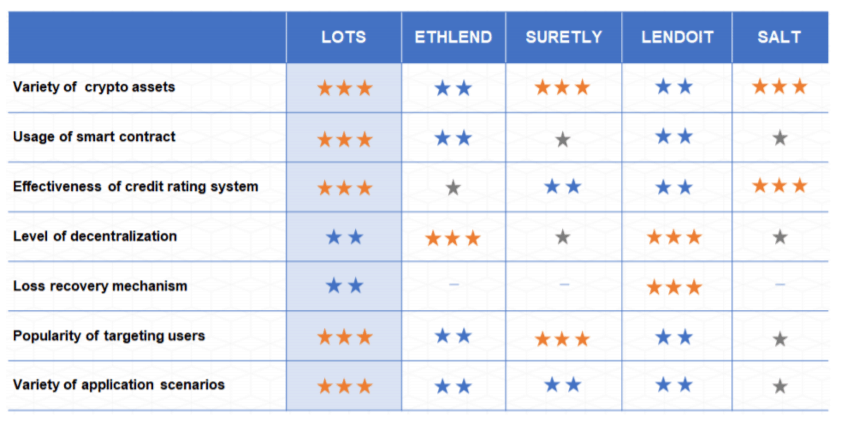The height and width of the screenshot is (423, 852).
Task: Click the Popularity of targeting users label
Action: click(x=108, y=336)
